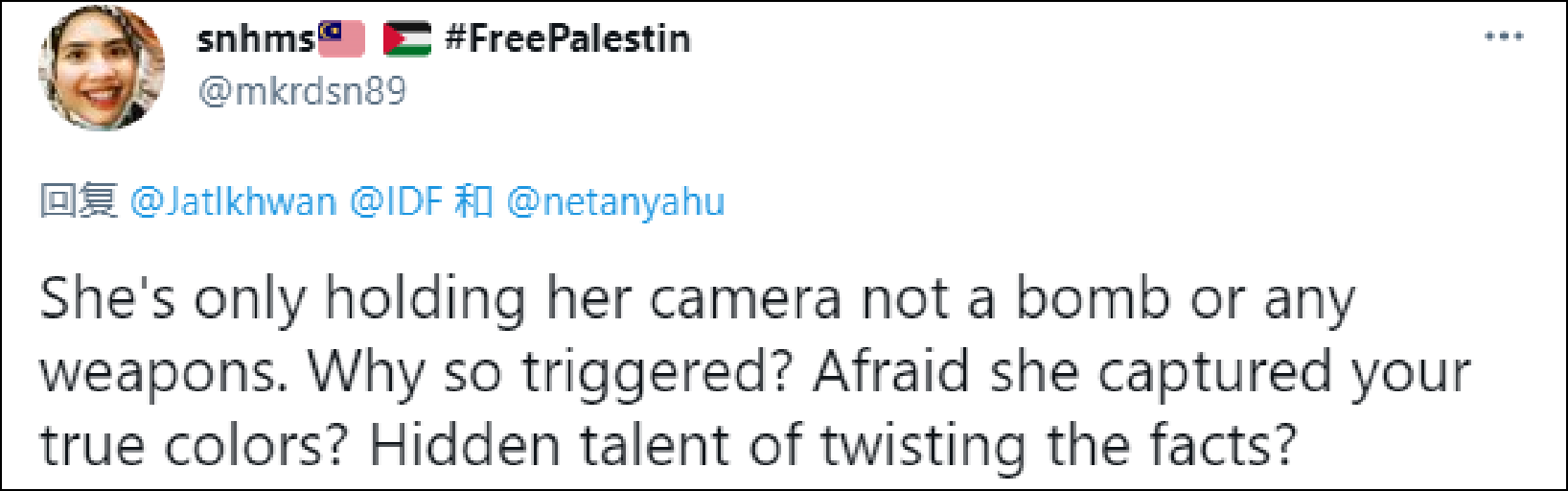Click the phrase "She's only holding"
The image size is (1568, 491).
click(x=283, y=299)
